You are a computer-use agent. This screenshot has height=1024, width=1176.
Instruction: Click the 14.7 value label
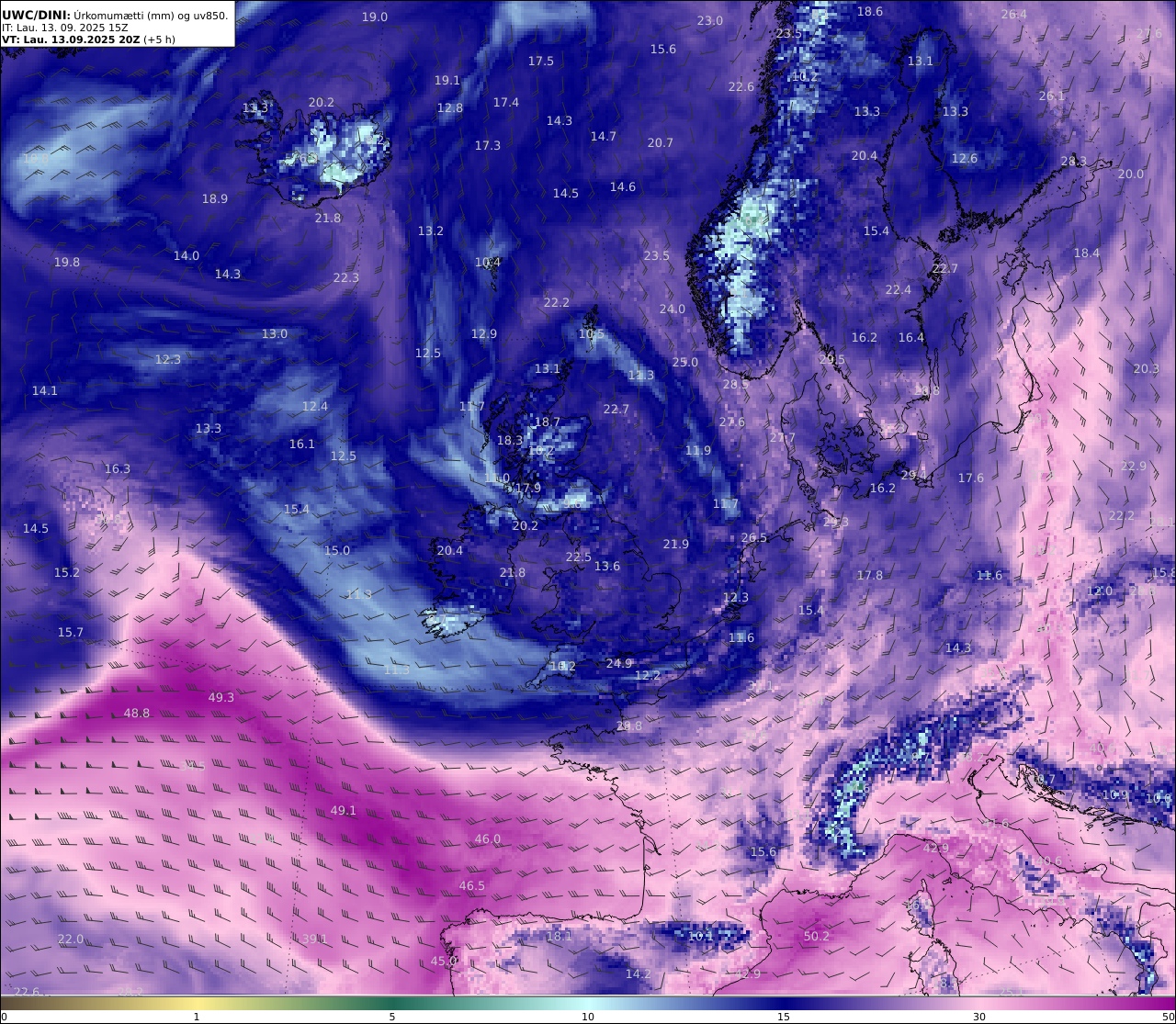(603, 137)
